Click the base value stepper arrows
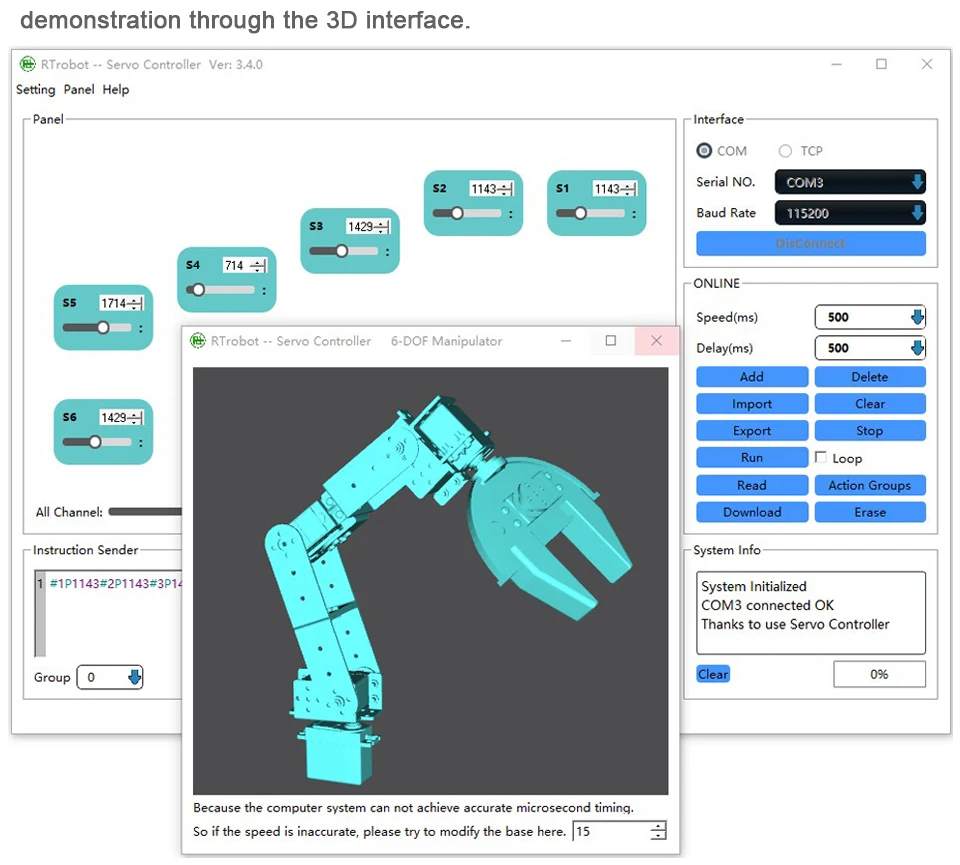This screenshot has height=865, width=960. [x=658, y=831]
